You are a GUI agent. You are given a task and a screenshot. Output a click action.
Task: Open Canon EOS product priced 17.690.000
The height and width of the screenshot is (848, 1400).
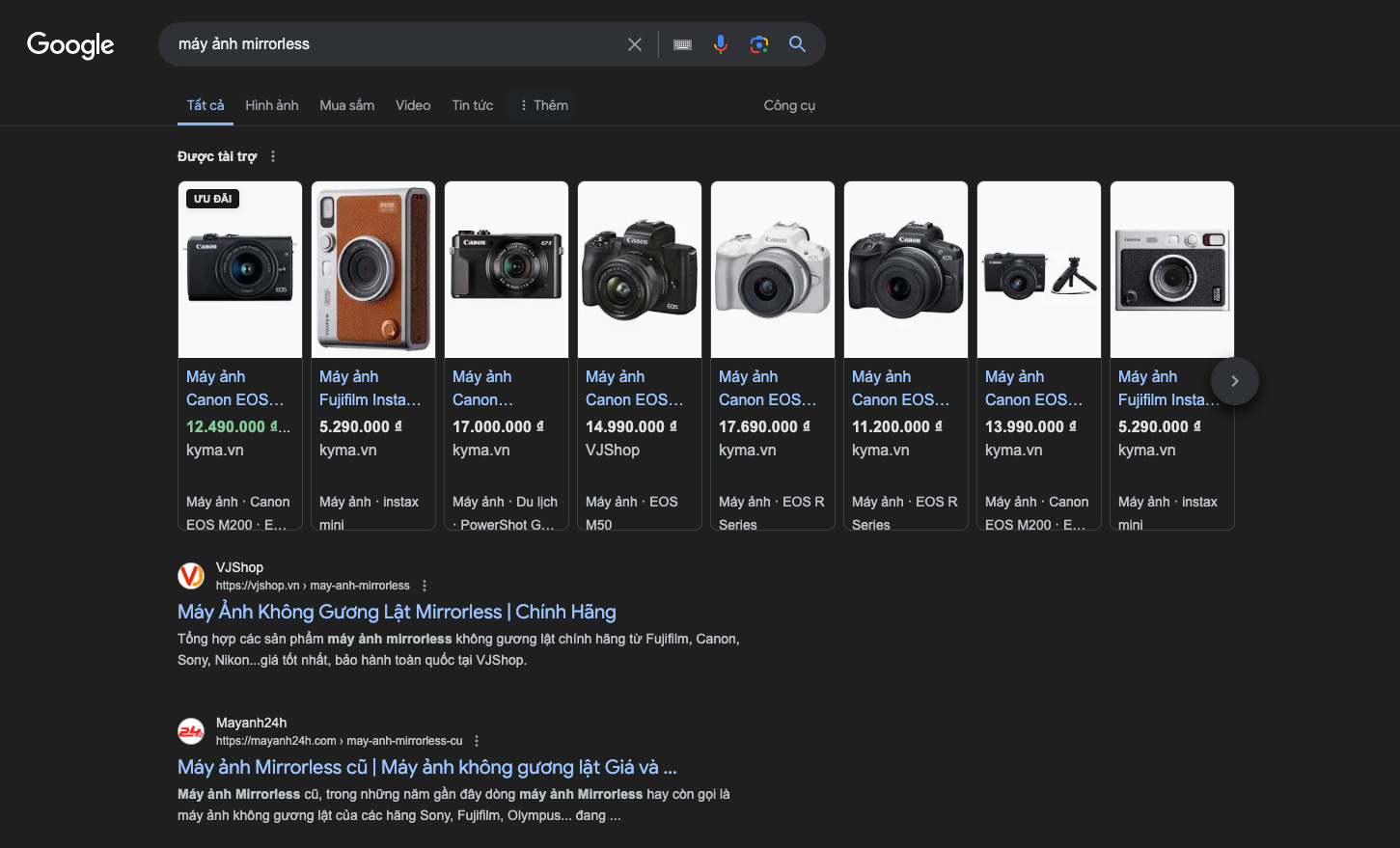point(768,388)
